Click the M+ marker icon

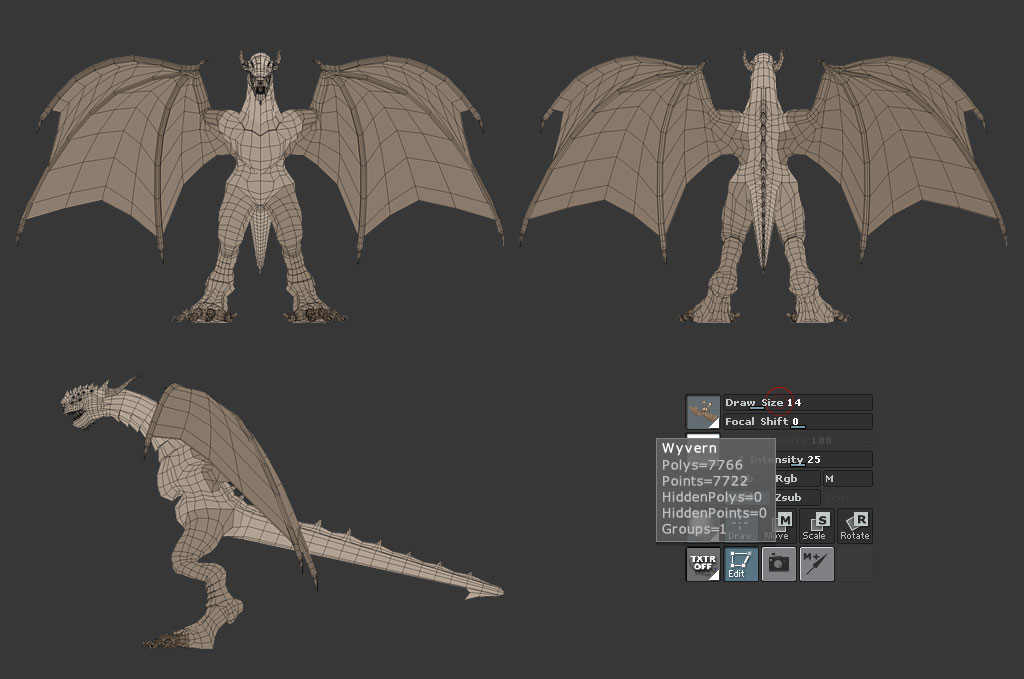click(x=817, y=564)
